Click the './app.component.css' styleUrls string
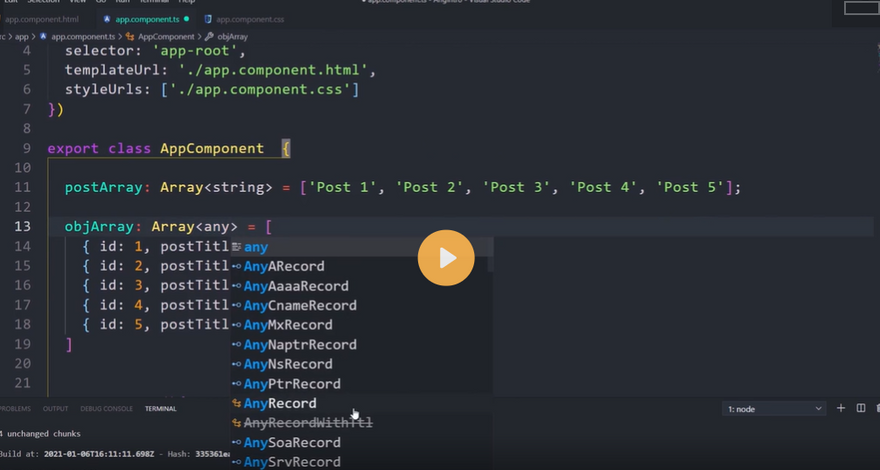The width and height of the screenshot is (880, 470). (x=260, y=90)
